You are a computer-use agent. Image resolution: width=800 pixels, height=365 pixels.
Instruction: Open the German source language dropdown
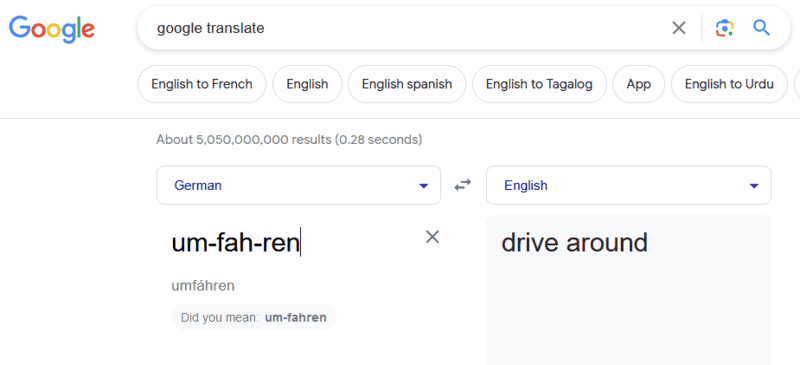[x=298, y=185]
